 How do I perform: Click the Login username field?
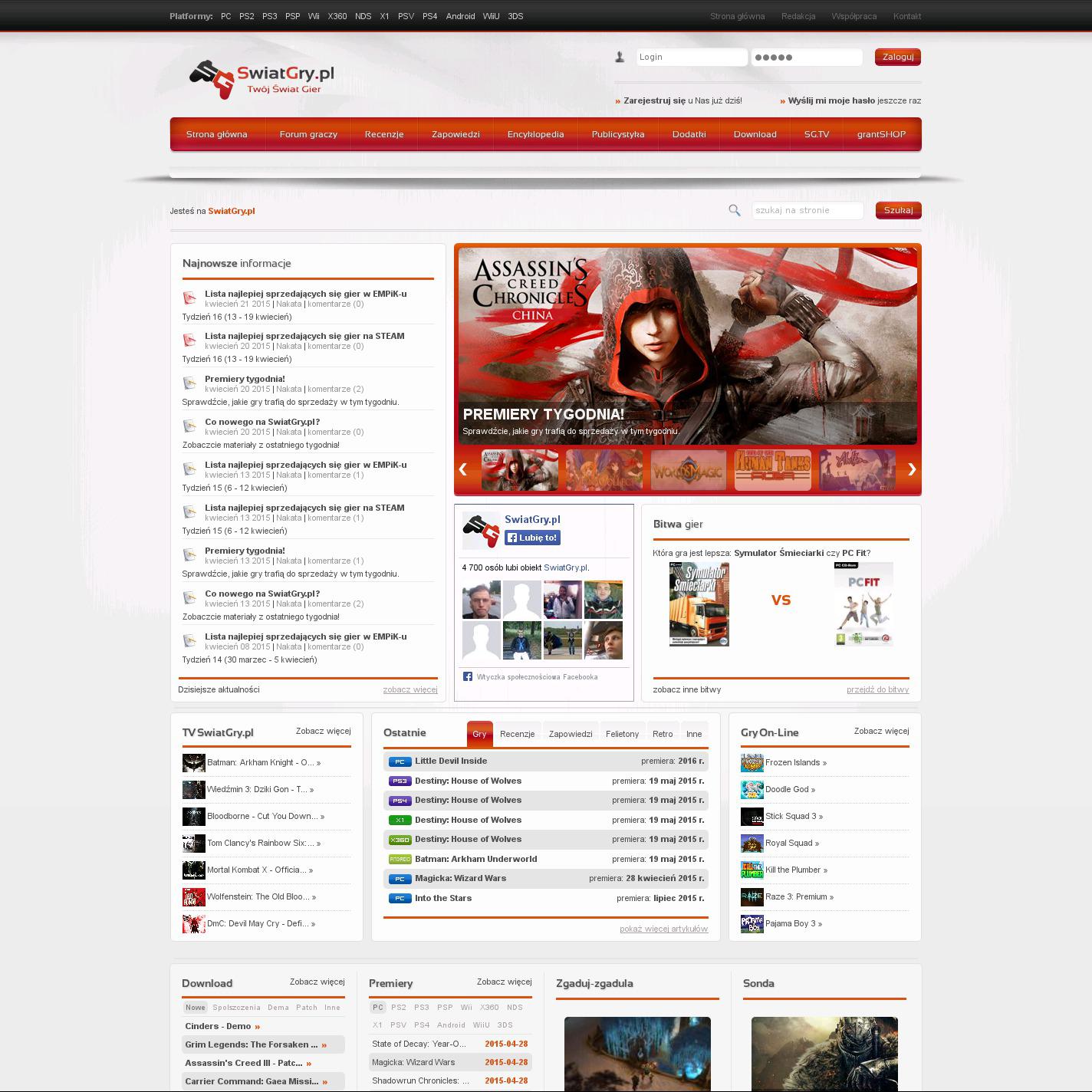[691, 57]
